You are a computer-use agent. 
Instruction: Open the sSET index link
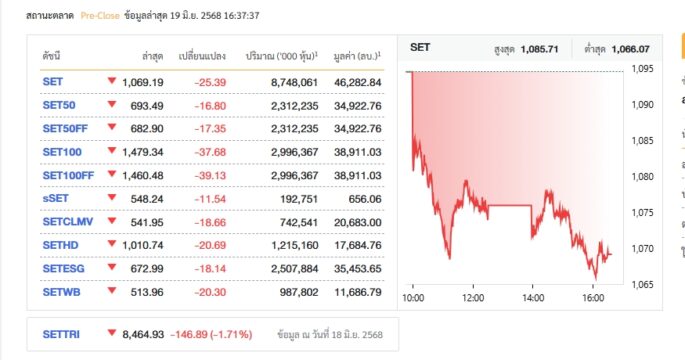[x=55, y=198]
